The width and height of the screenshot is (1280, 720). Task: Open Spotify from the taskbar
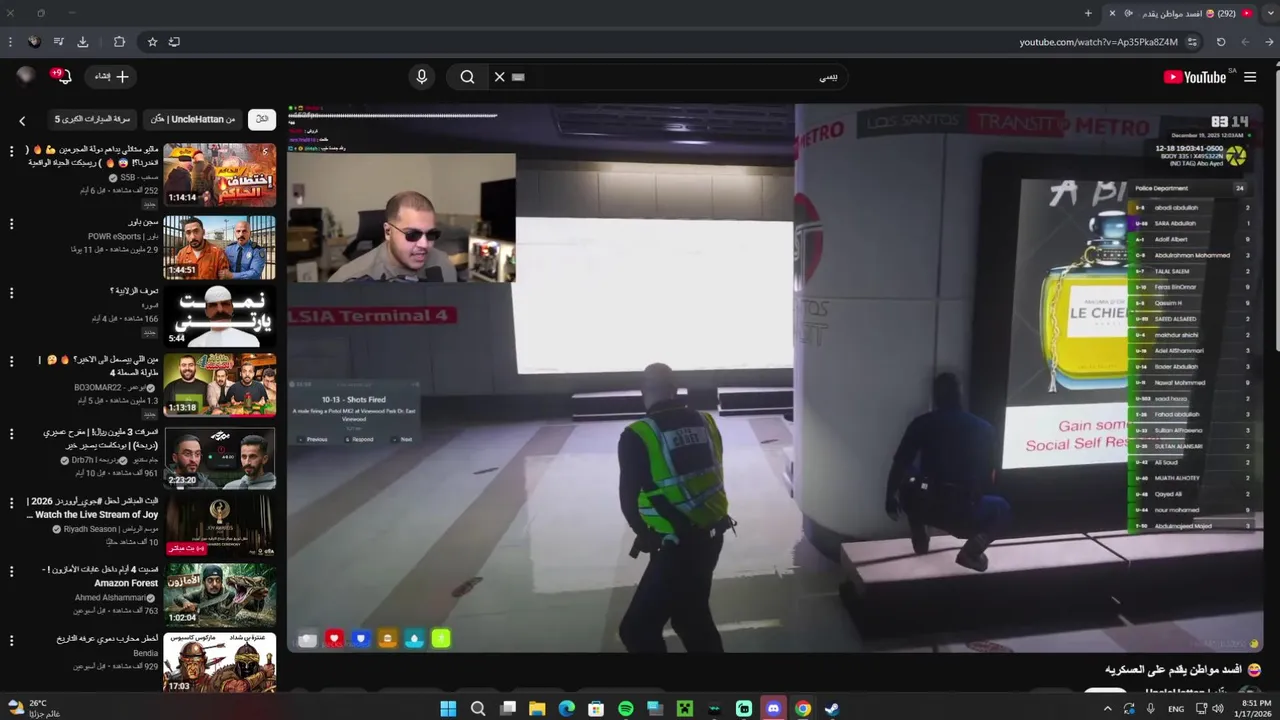[626, 709]
